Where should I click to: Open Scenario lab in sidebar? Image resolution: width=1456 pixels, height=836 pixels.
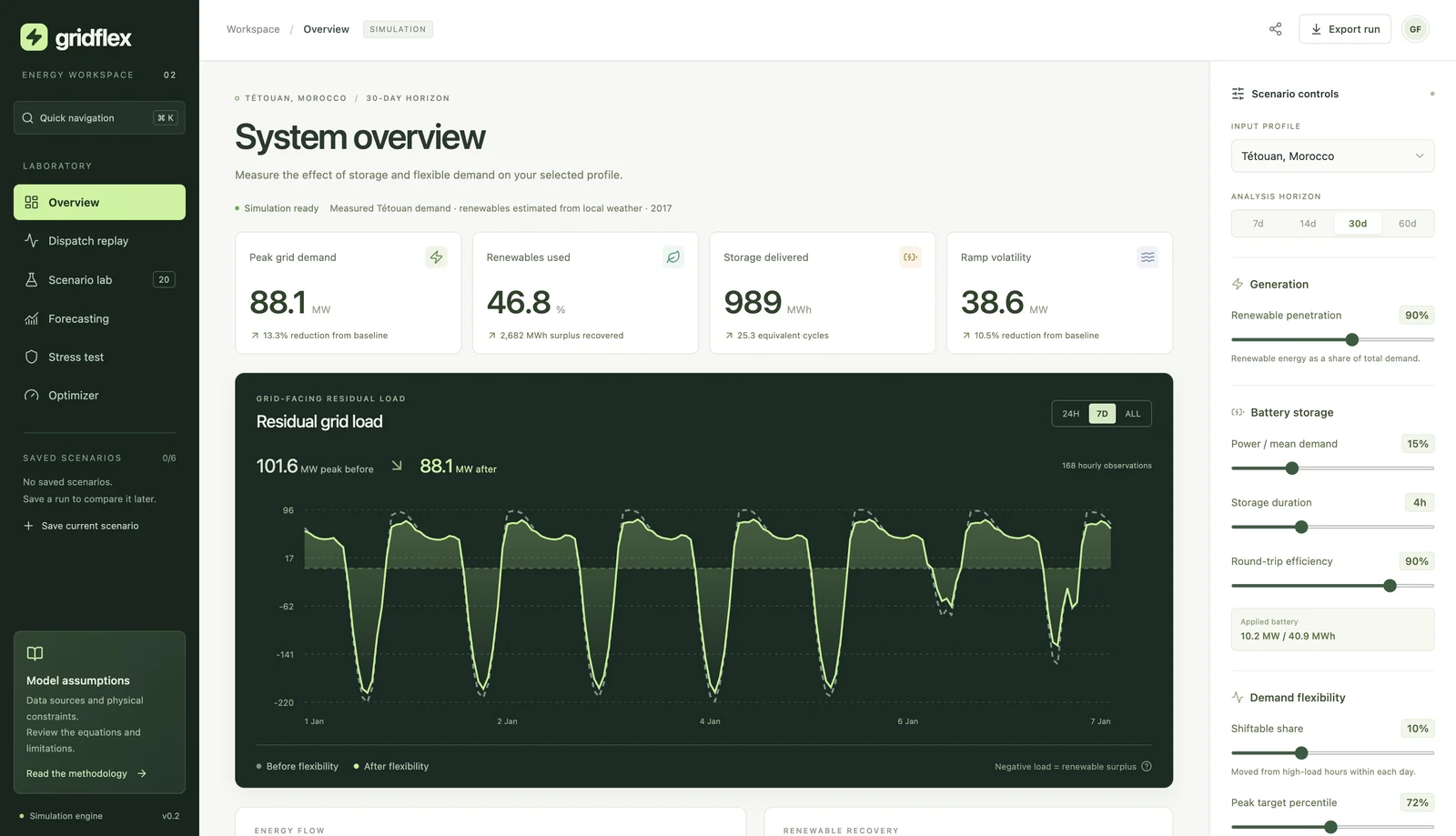tap(99, 279)
